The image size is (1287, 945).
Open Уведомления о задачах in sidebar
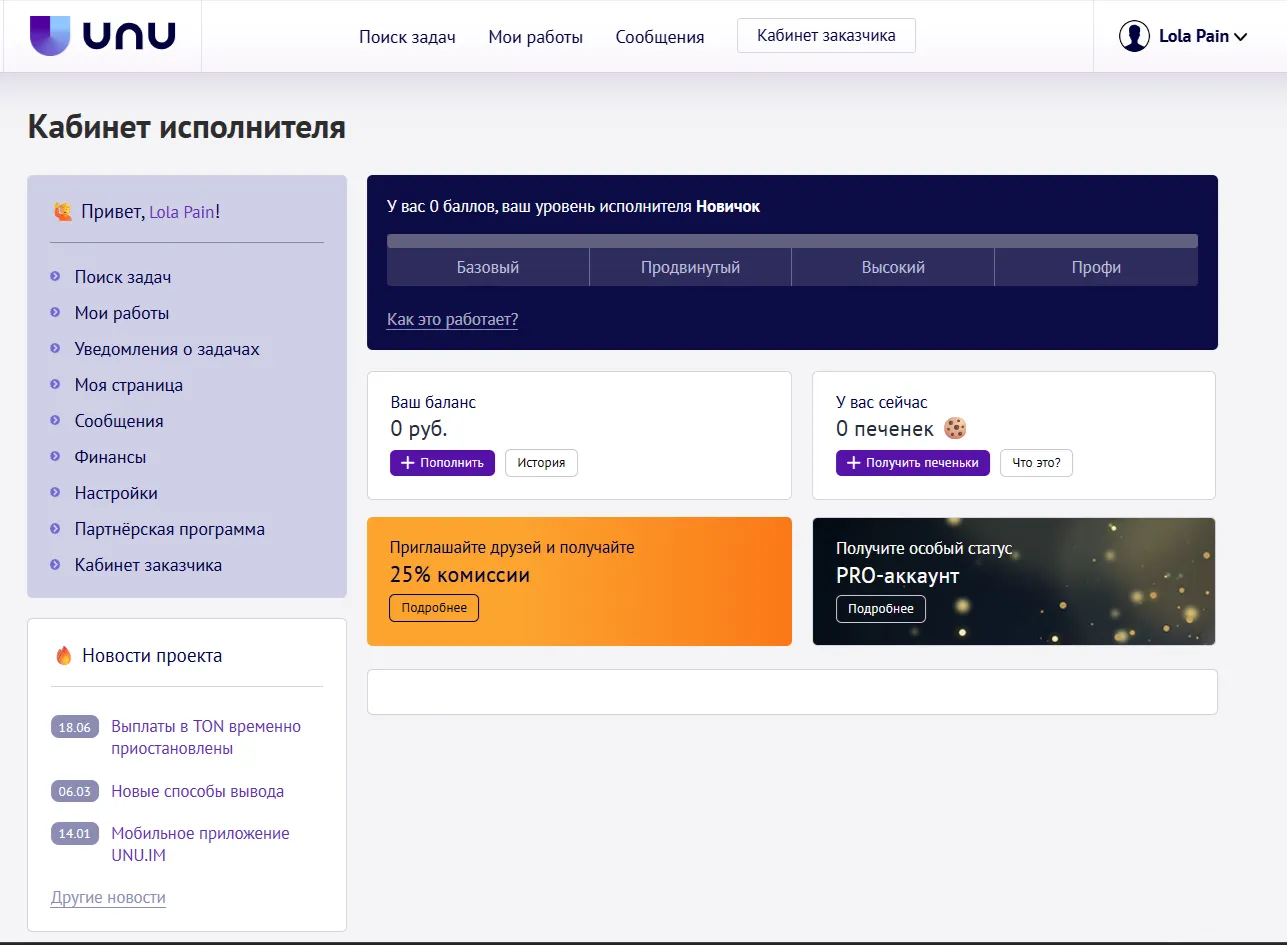point(167,349)
